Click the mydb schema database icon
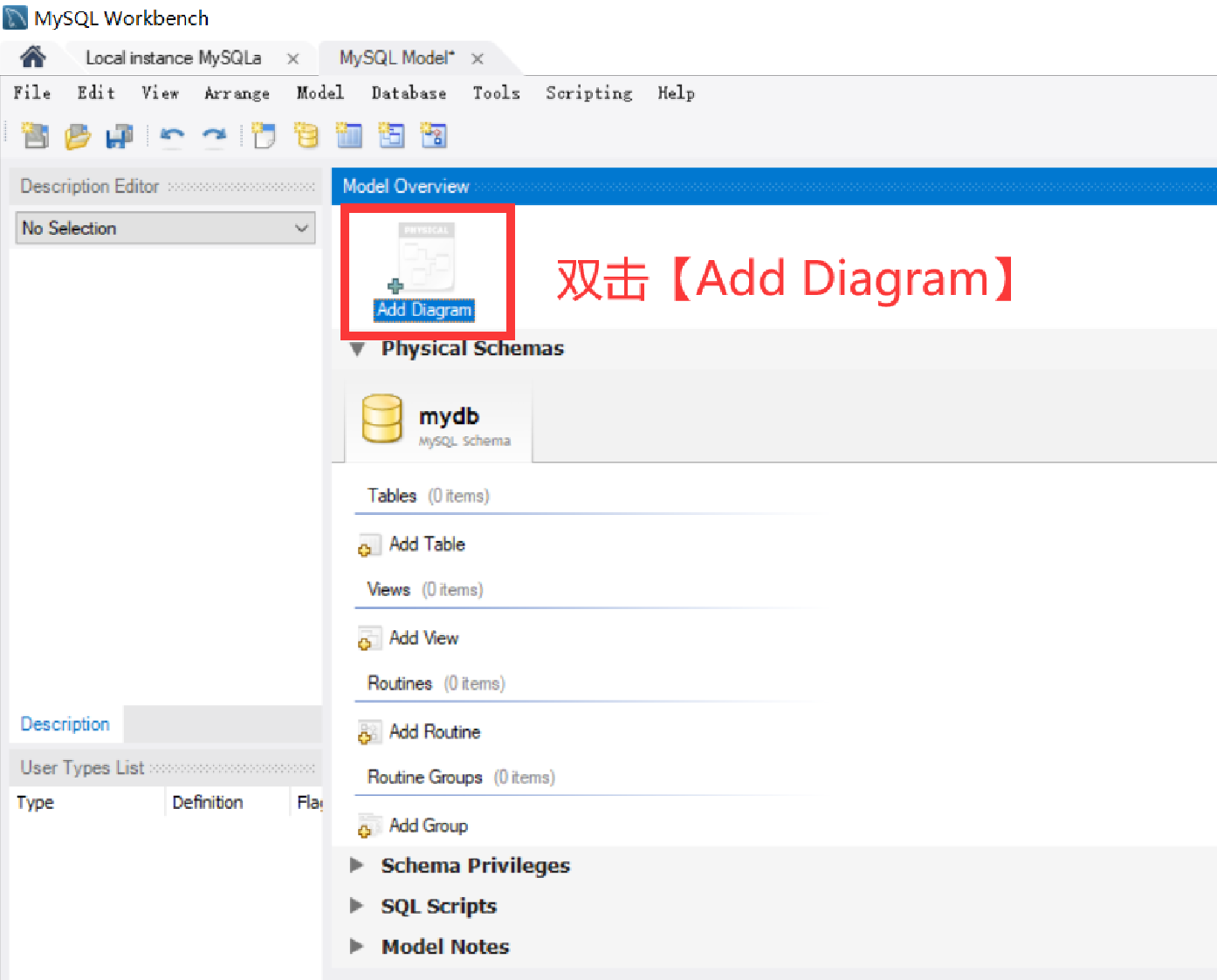 pyautogui.click(x=382, y=418)
